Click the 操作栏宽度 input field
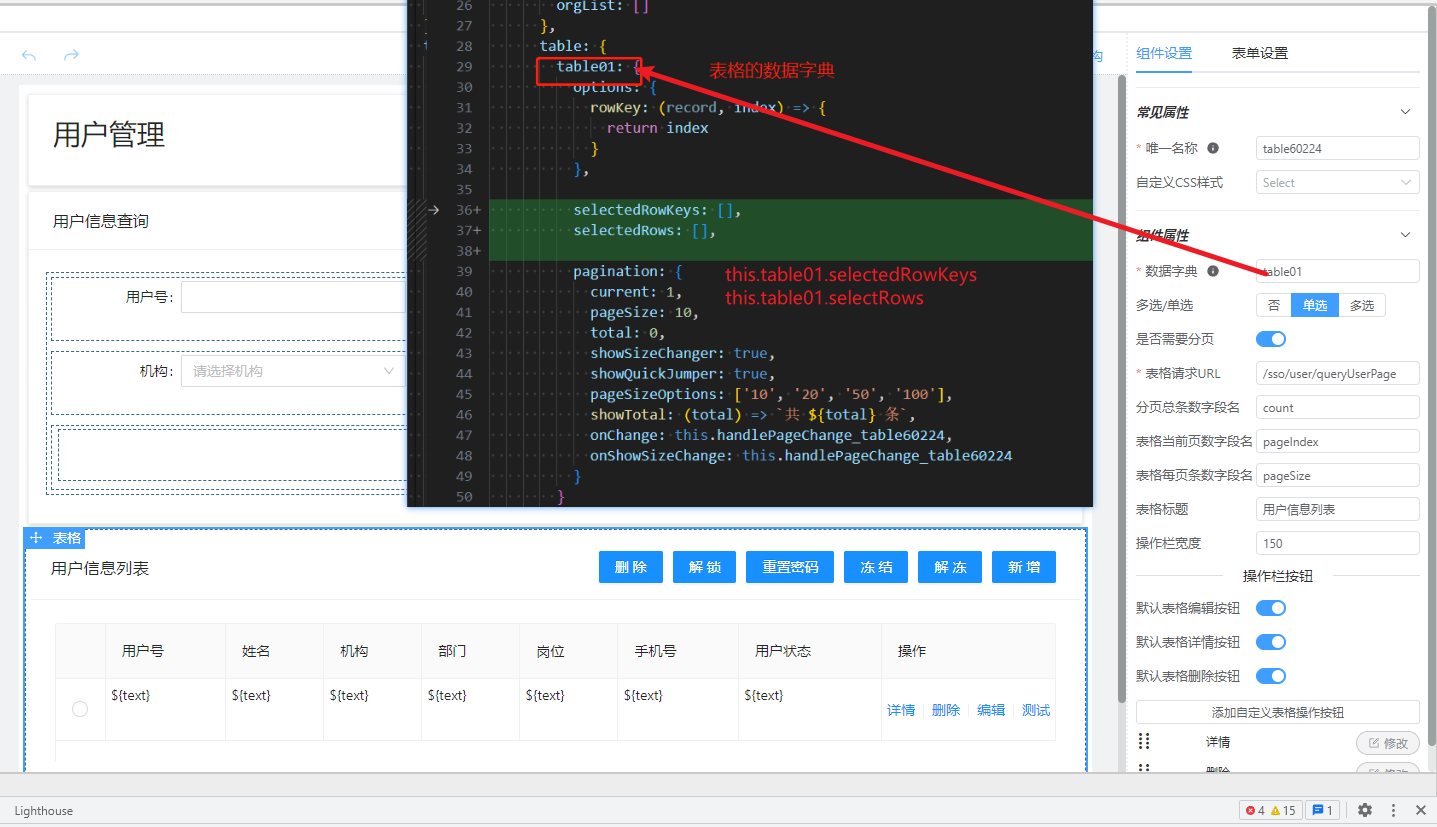Screen dimensions: 1437x827 click(1338, 543)
